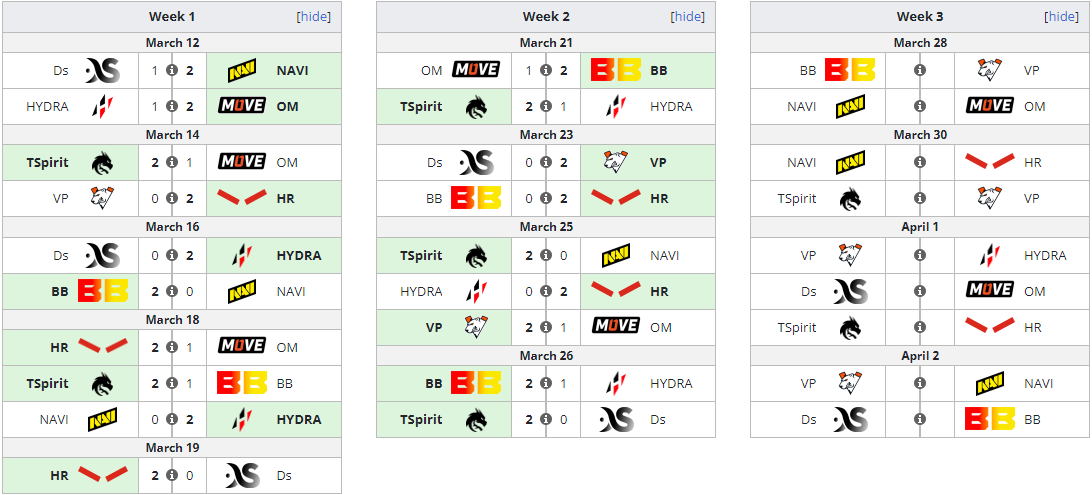Select HYDRA team name in March 12 match
Viewport: 1092px width, 495px height.
[47, 107]
